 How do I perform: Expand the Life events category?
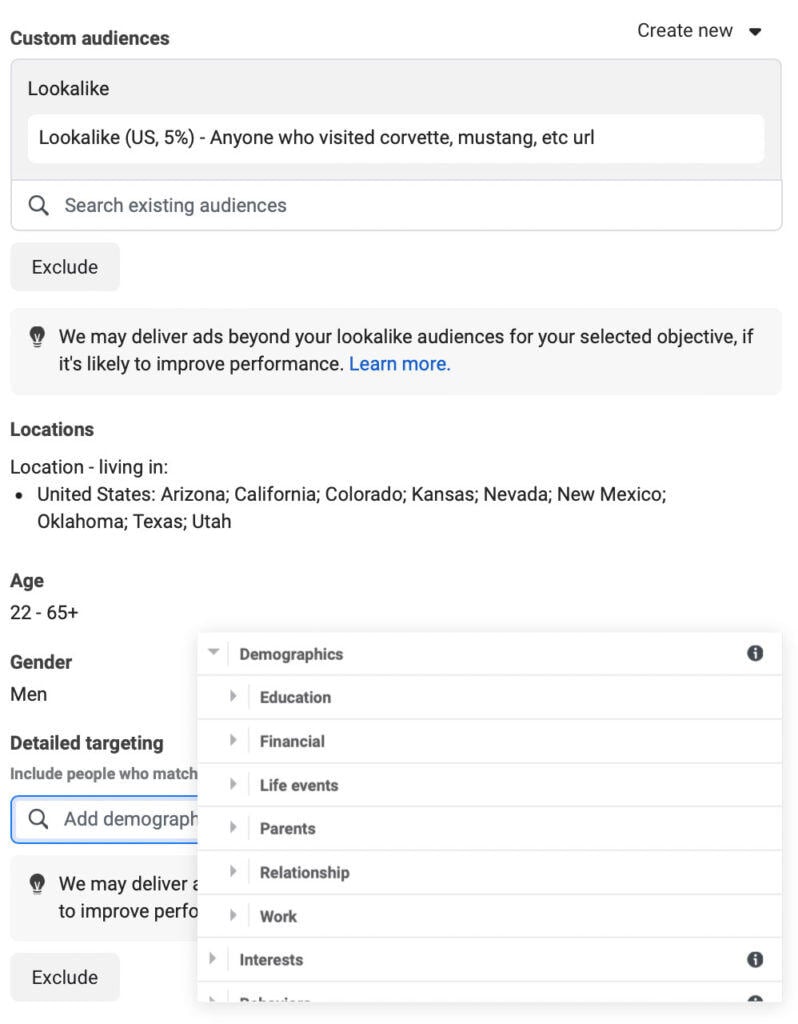coord(233,784)
